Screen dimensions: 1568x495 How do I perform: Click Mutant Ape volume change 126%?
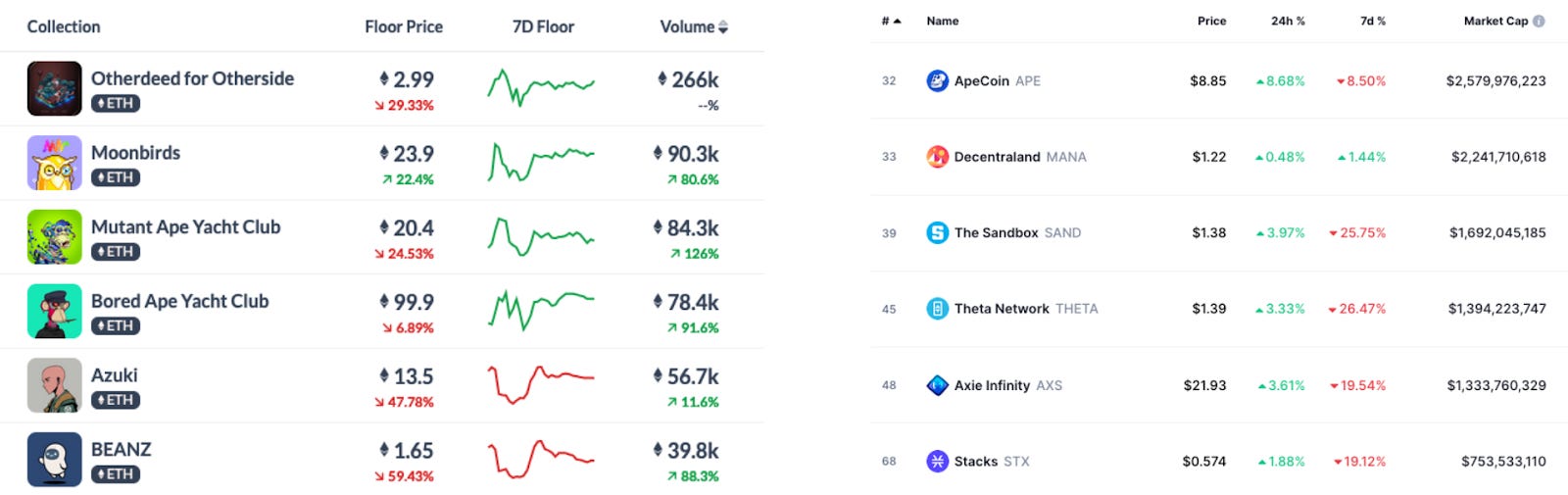pos(695,254)
